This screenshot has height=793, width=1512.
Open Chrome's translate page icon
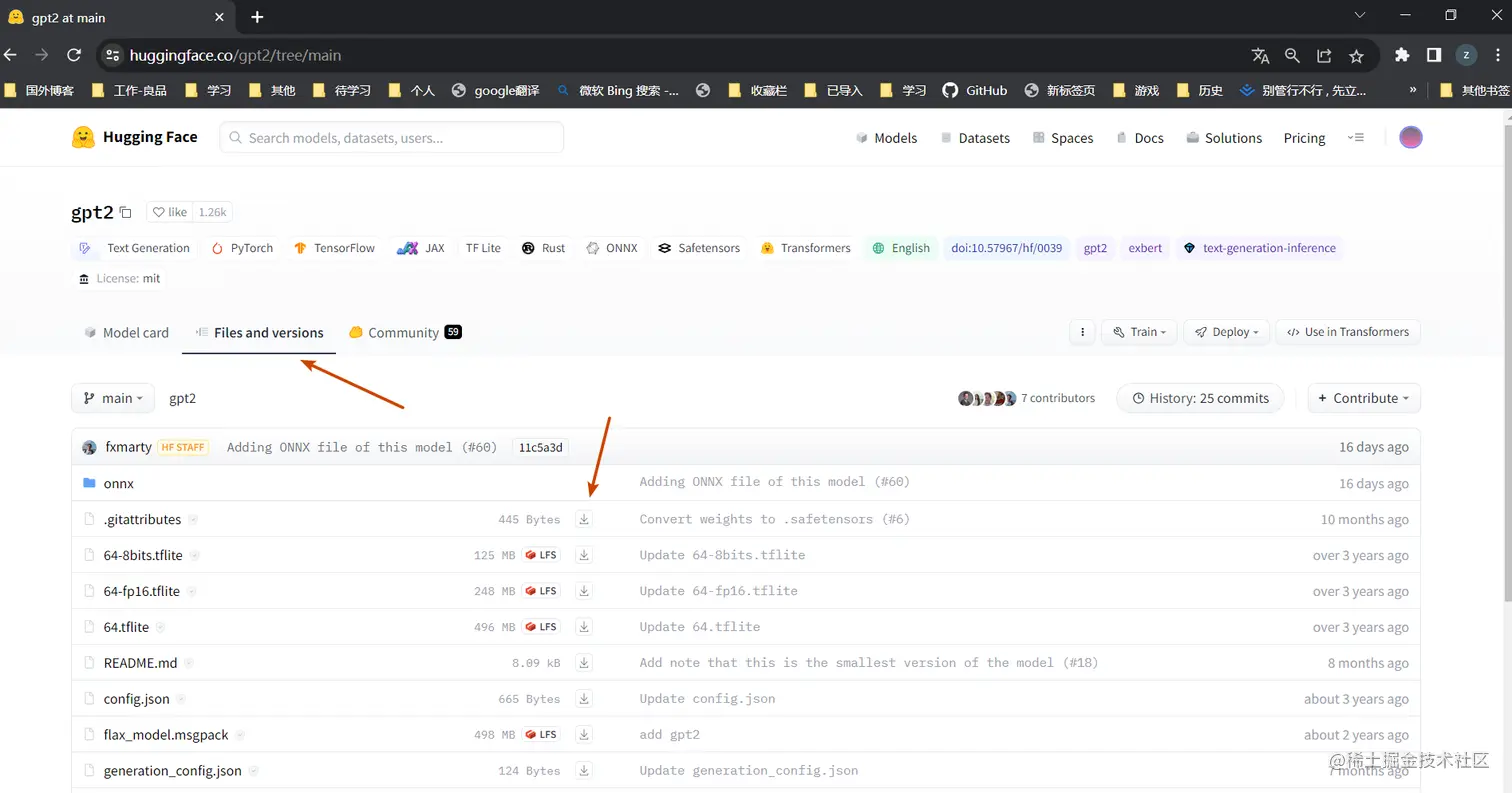[1260, 56]
